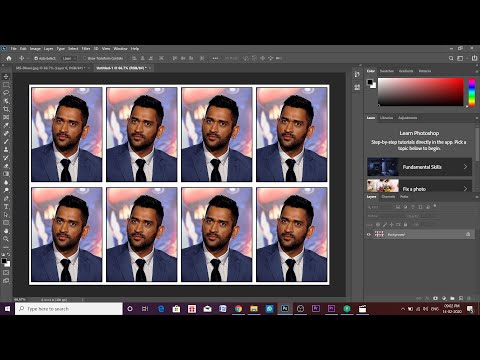Select the Gradient tool
The height and width of the screenshot is (360, 480).
[x=6, y=174]
